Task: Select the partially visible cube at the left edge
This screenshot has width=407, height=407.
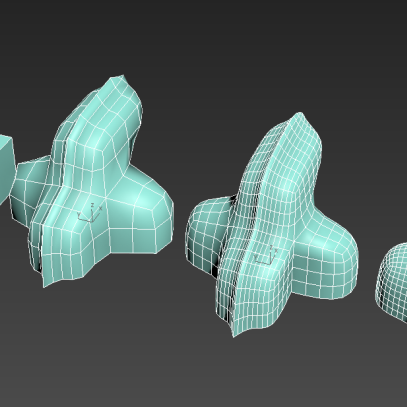Action: click(6, 168)
